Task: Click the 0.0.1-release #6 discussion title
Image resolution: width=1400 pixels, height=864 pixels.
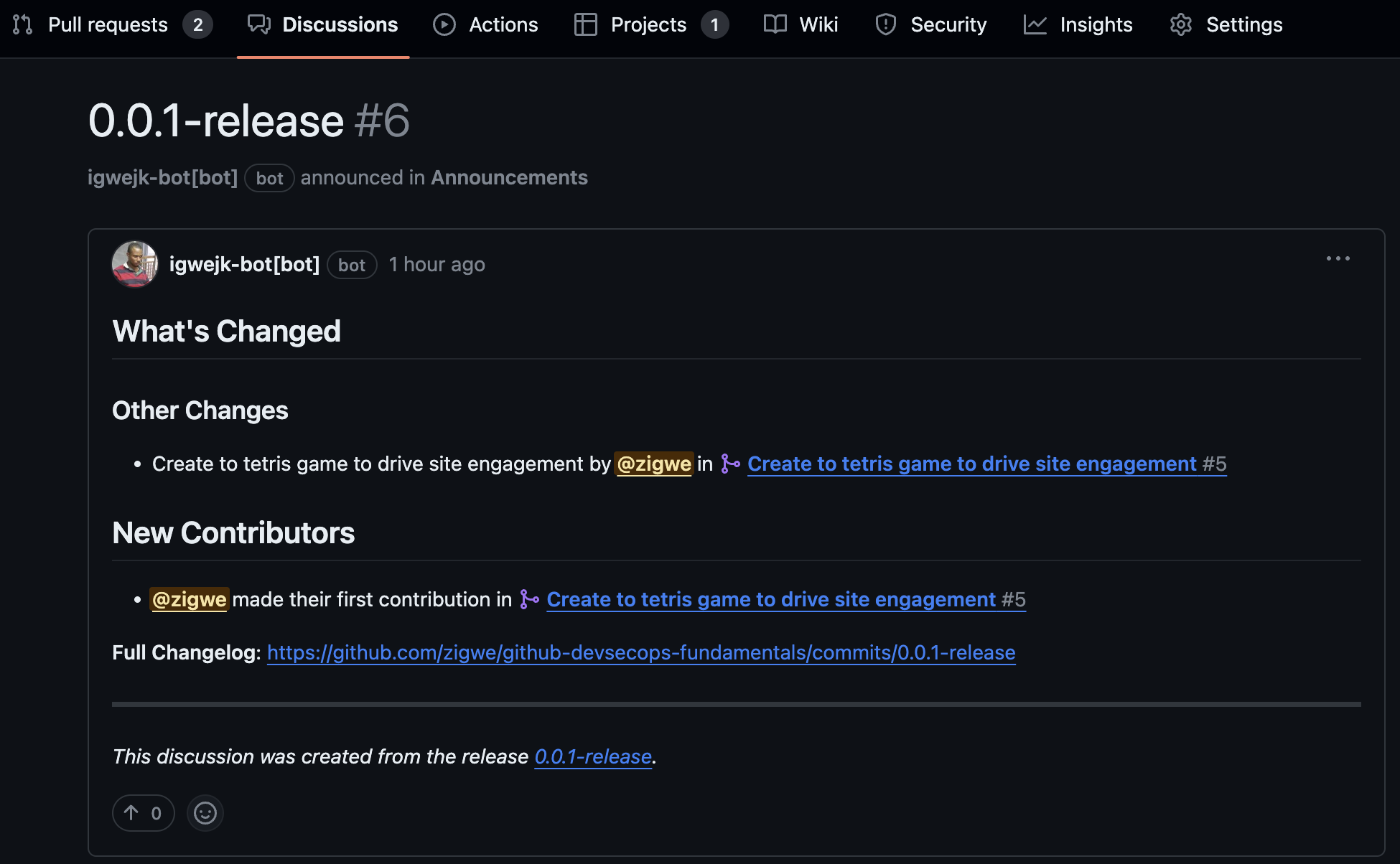Action: (x=248, y=120)
